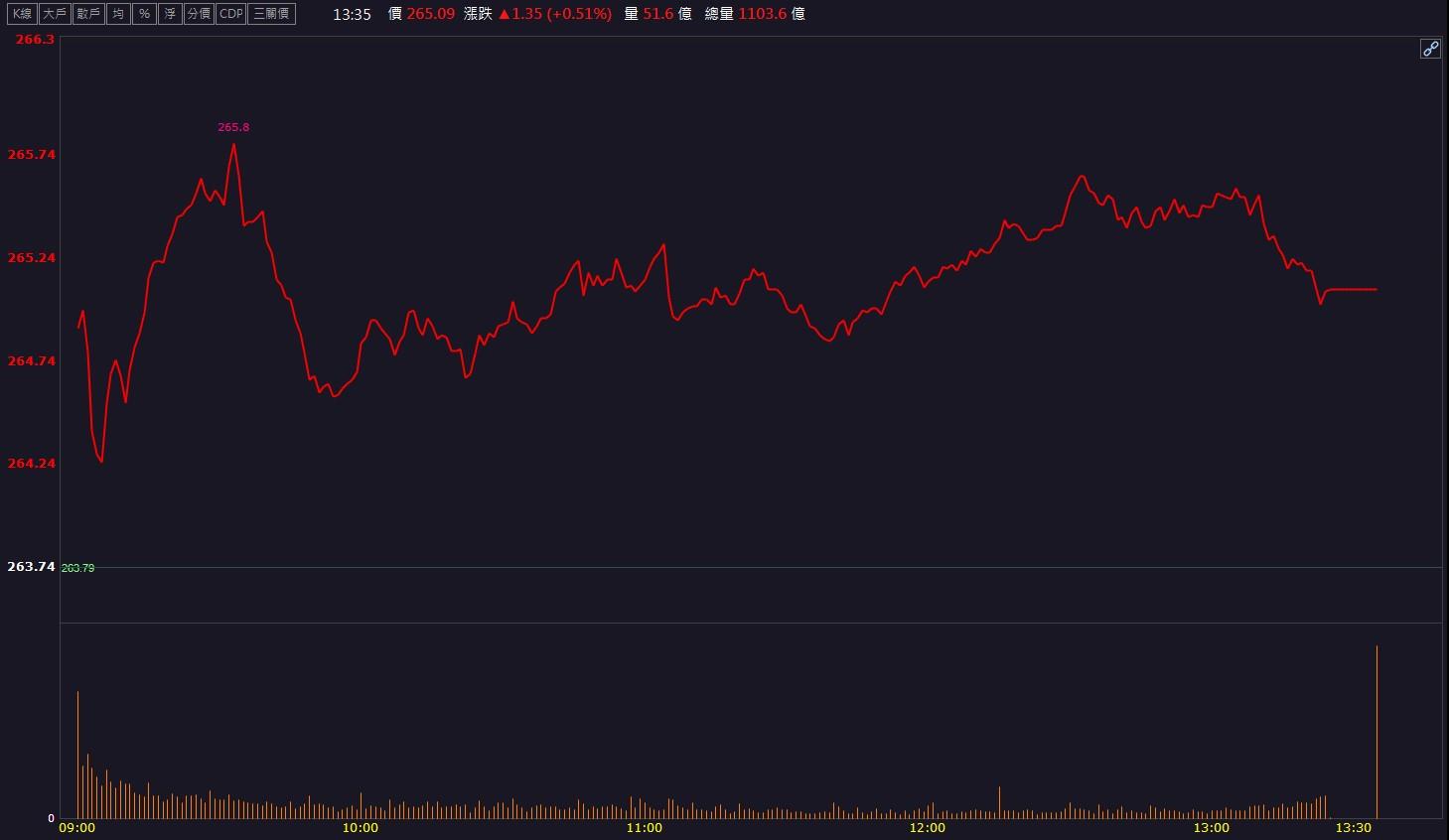Click the chain link icon top right
This screenshot has width=1449, height=840.
point(1430,49)
